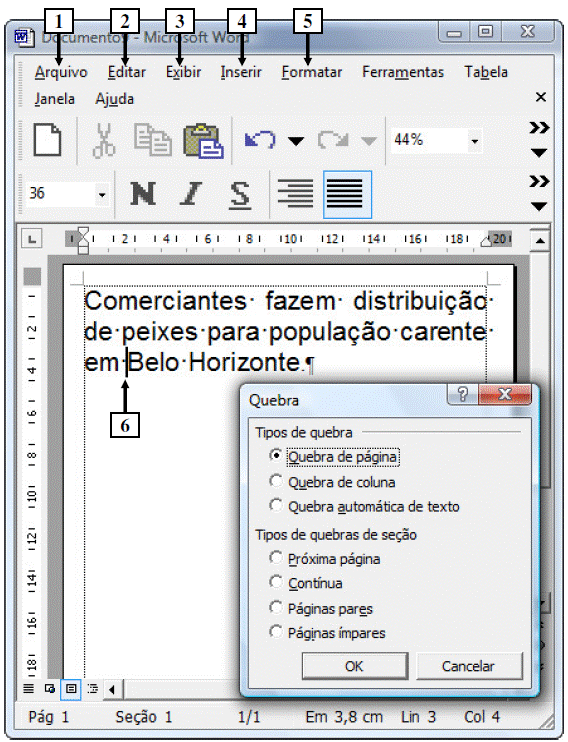Maximize the Word window
Screen dimensions: 568x742
tap(485, 32)
